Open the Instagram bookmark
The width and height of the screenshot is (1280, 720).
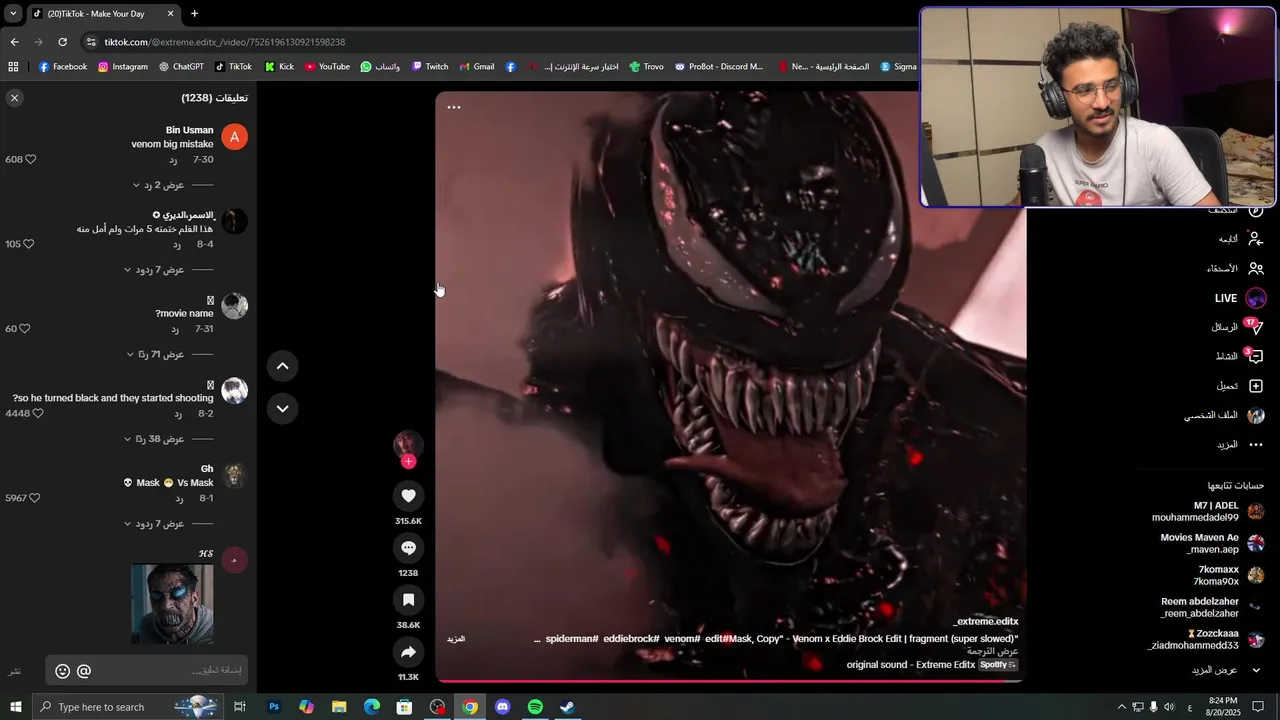tap(123, 67)
